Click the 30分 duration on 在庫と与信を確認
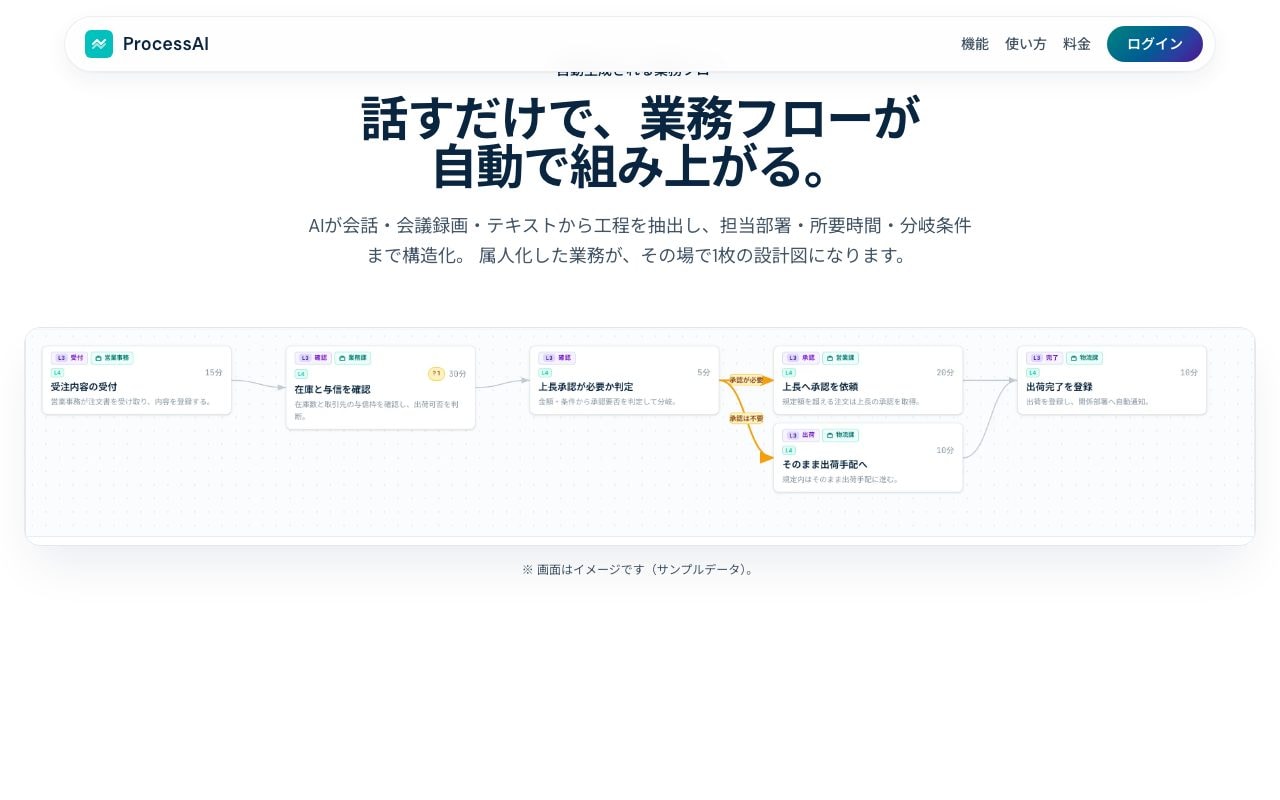The image size is (1280, 800). [x=457, y=373]
